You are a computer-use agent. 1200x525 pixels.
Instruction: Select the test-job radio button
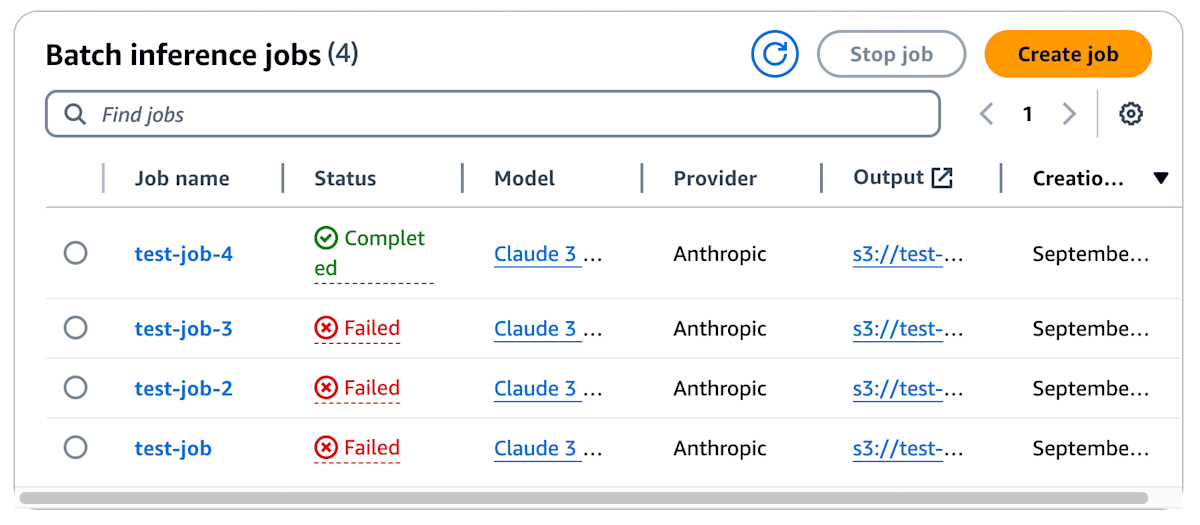point(75,448)
